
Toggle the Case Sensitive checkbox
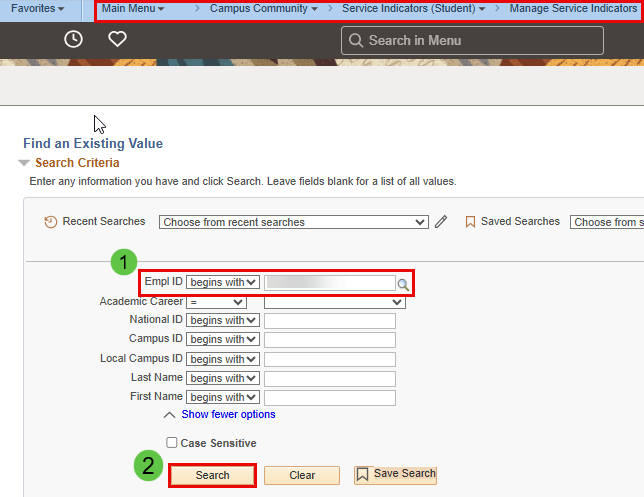tap(172, 442)
